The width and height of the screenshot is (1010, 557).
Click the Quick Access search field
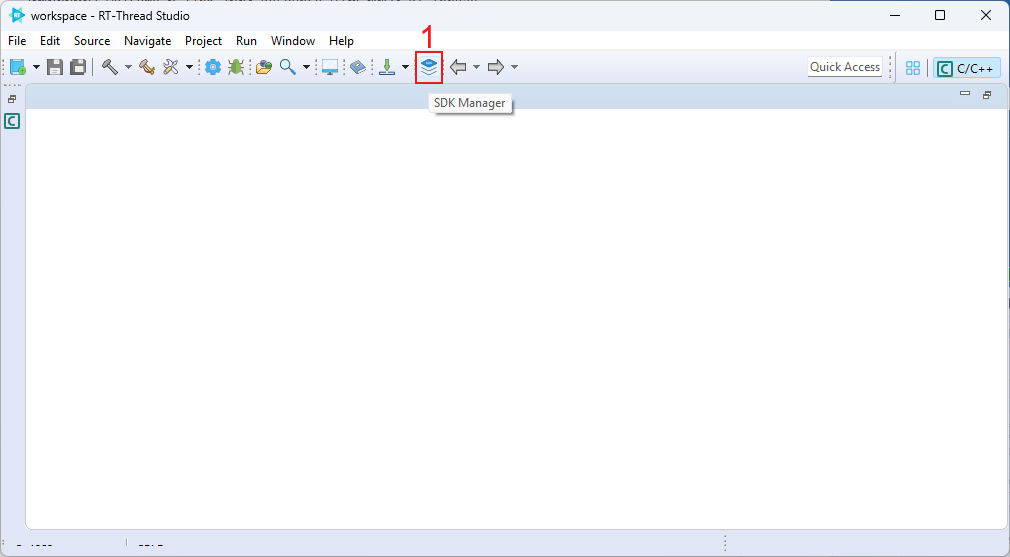845,67
